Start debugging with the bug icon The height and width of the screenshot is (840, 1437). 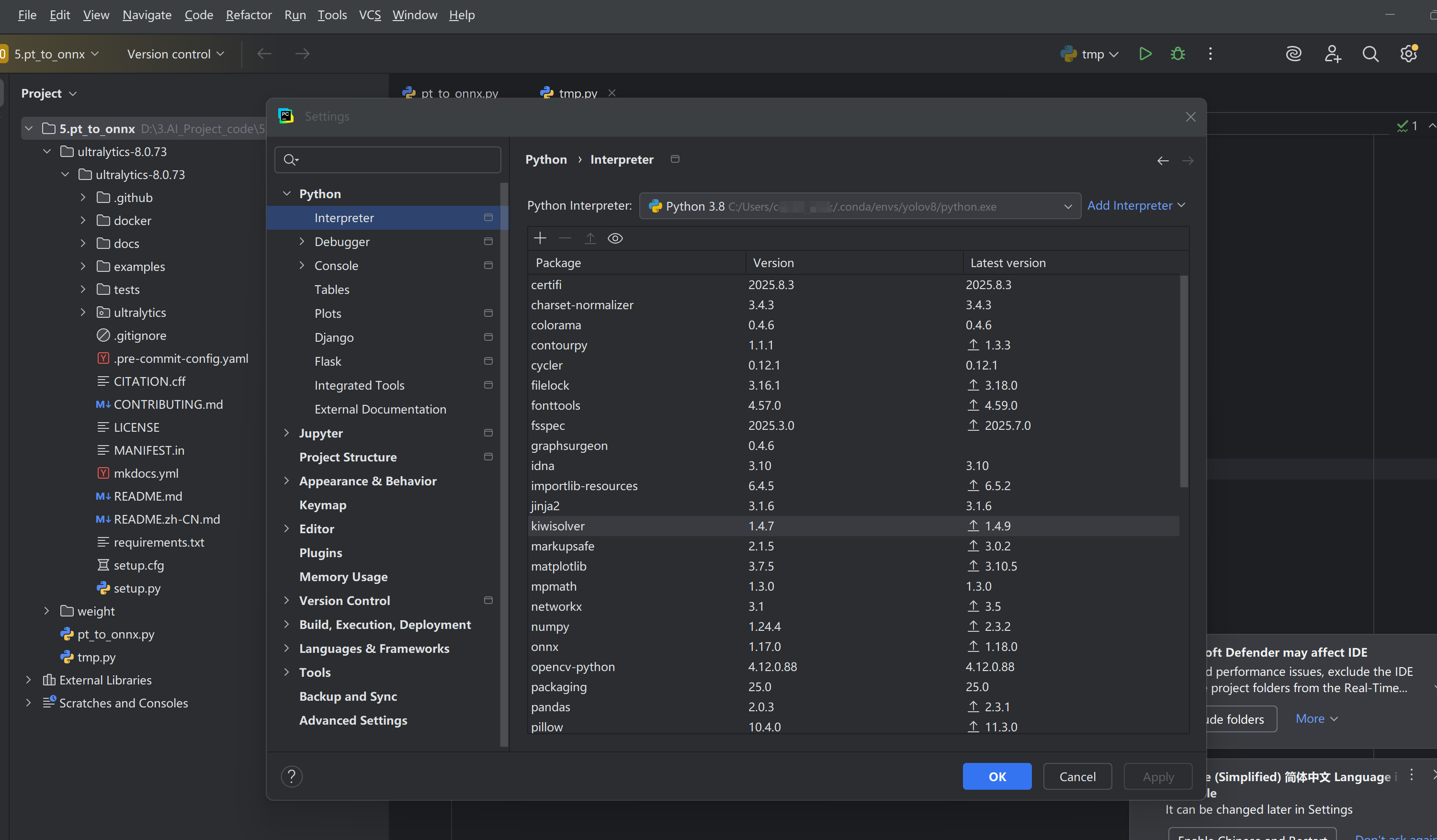[x=1177, y=54]
